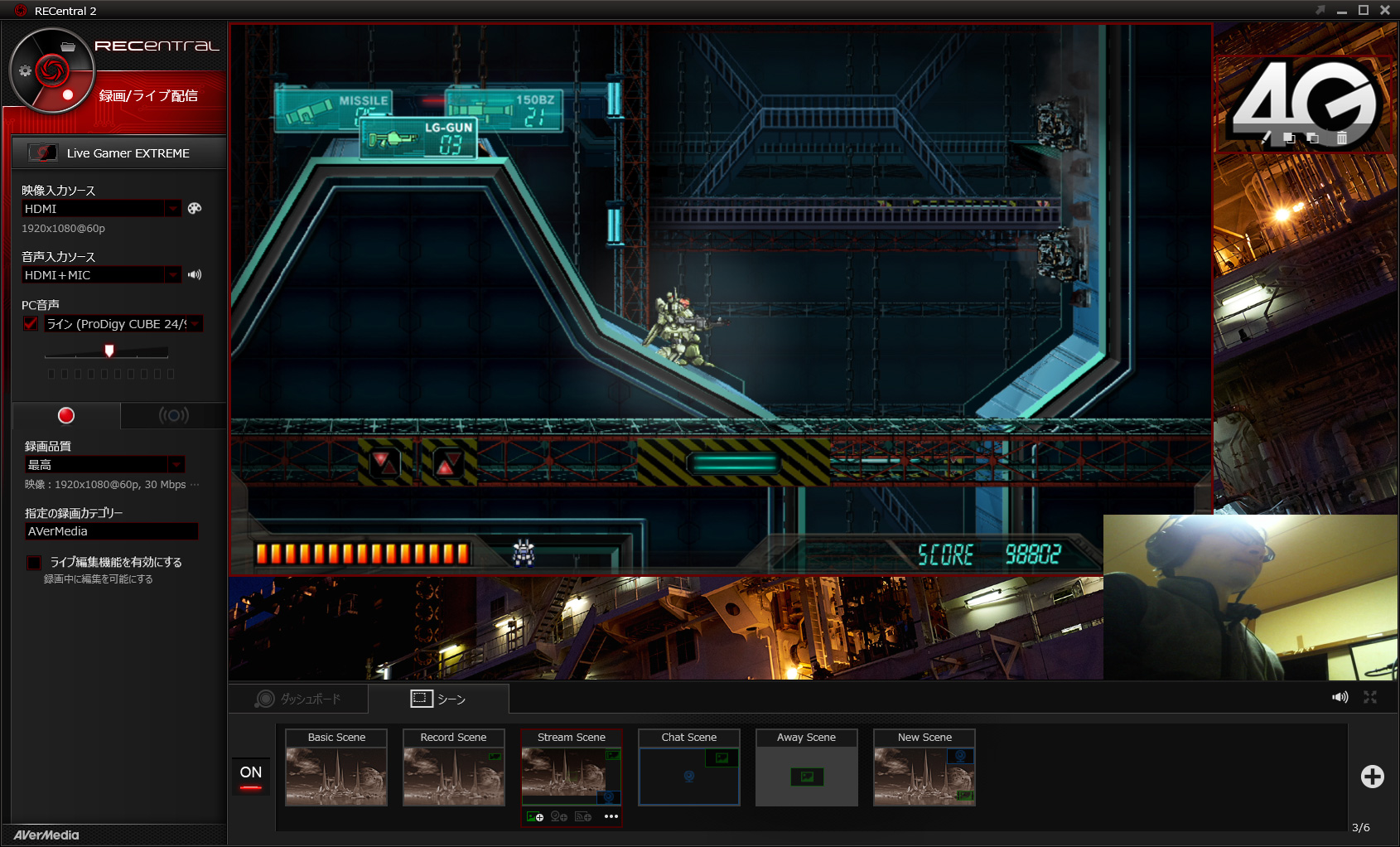Add a new scene with the plus button
Image resolution: width=1400 pixels, height=847 pixels.
point(1373,777)
